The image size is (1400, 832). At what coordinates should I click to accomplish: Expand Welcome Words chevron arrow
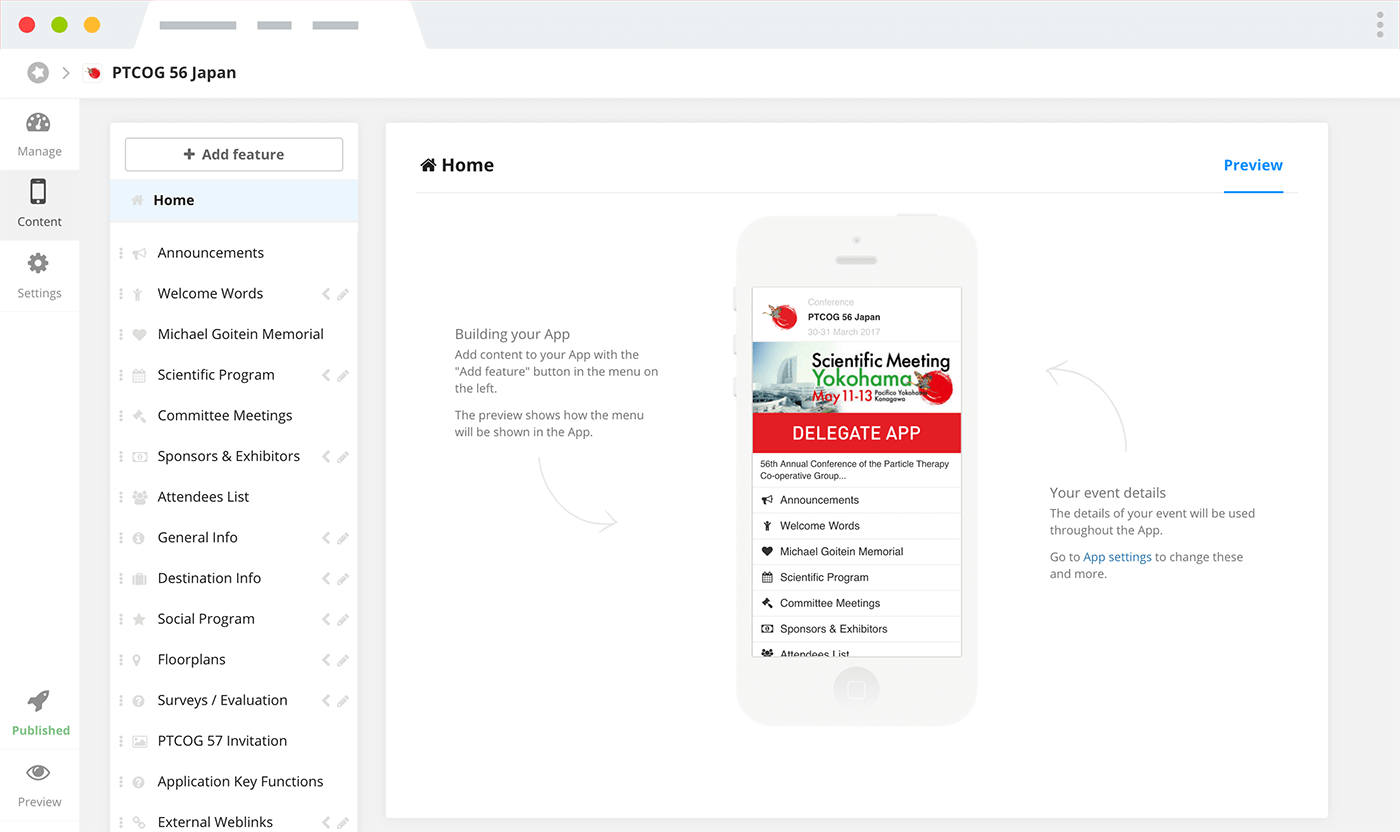tap(325, 294)
